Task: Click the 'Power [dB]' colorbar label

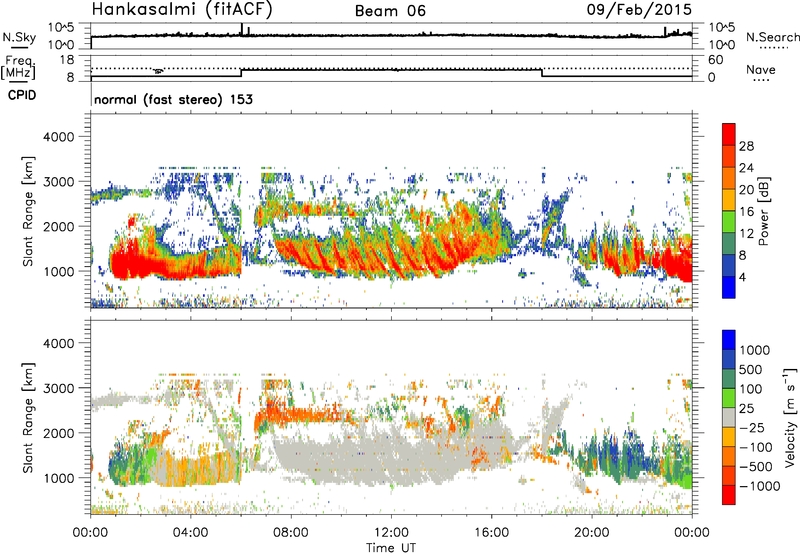Action: 763,211
